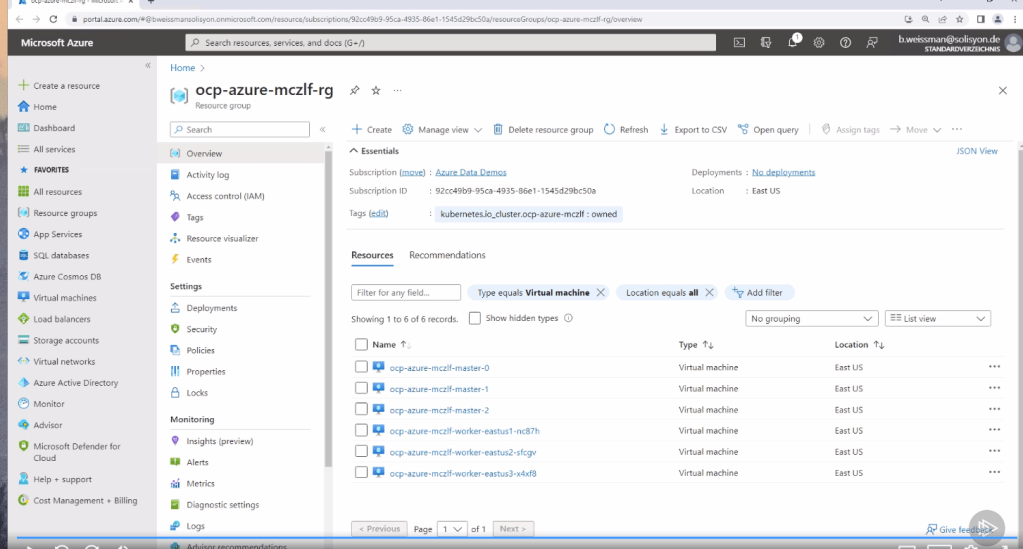1023x549 pixels.
Task: Add resource group to favorites star
Action: (376, 90)
